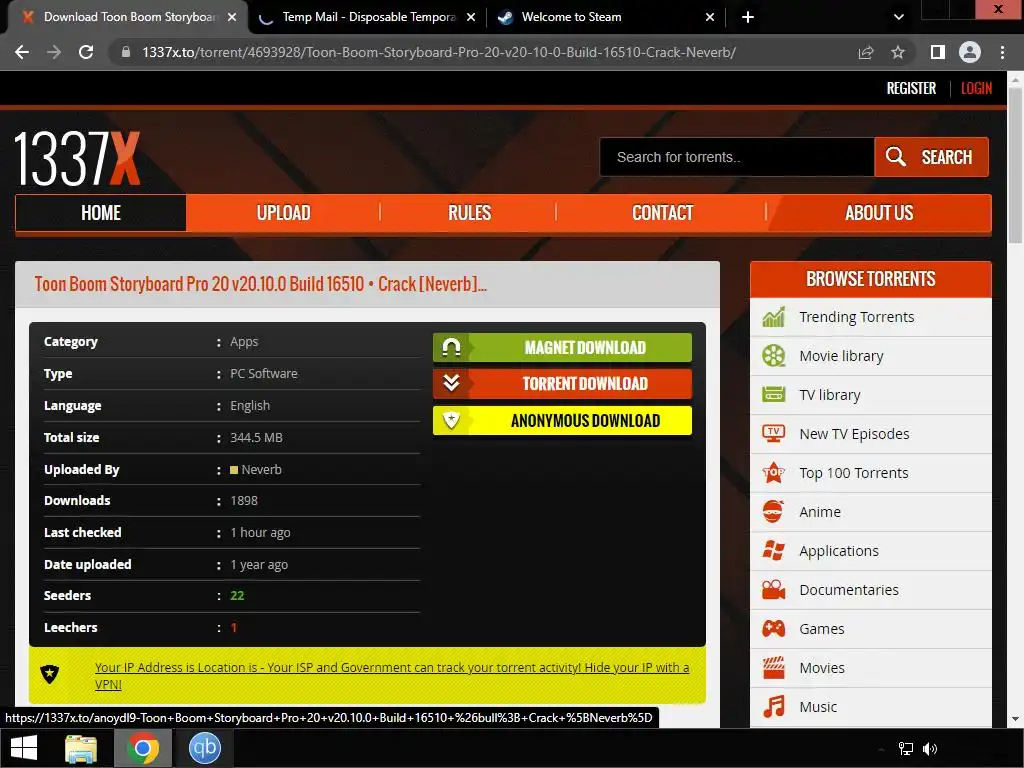Open the Movies category
This screenshot has height=768, width=1024.
point(871,668)
